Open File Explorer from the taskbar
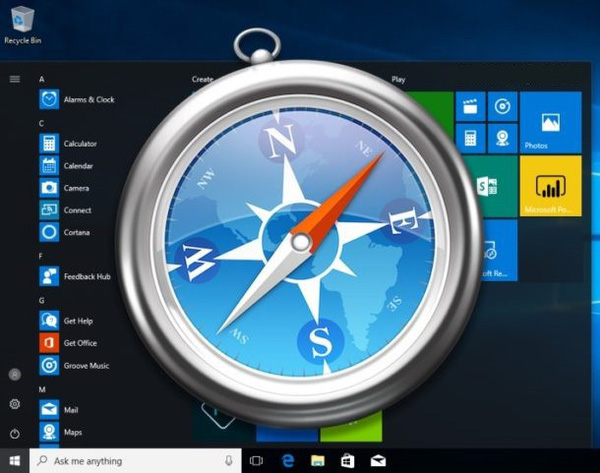600x473 pixels. (x=318, y=461)
